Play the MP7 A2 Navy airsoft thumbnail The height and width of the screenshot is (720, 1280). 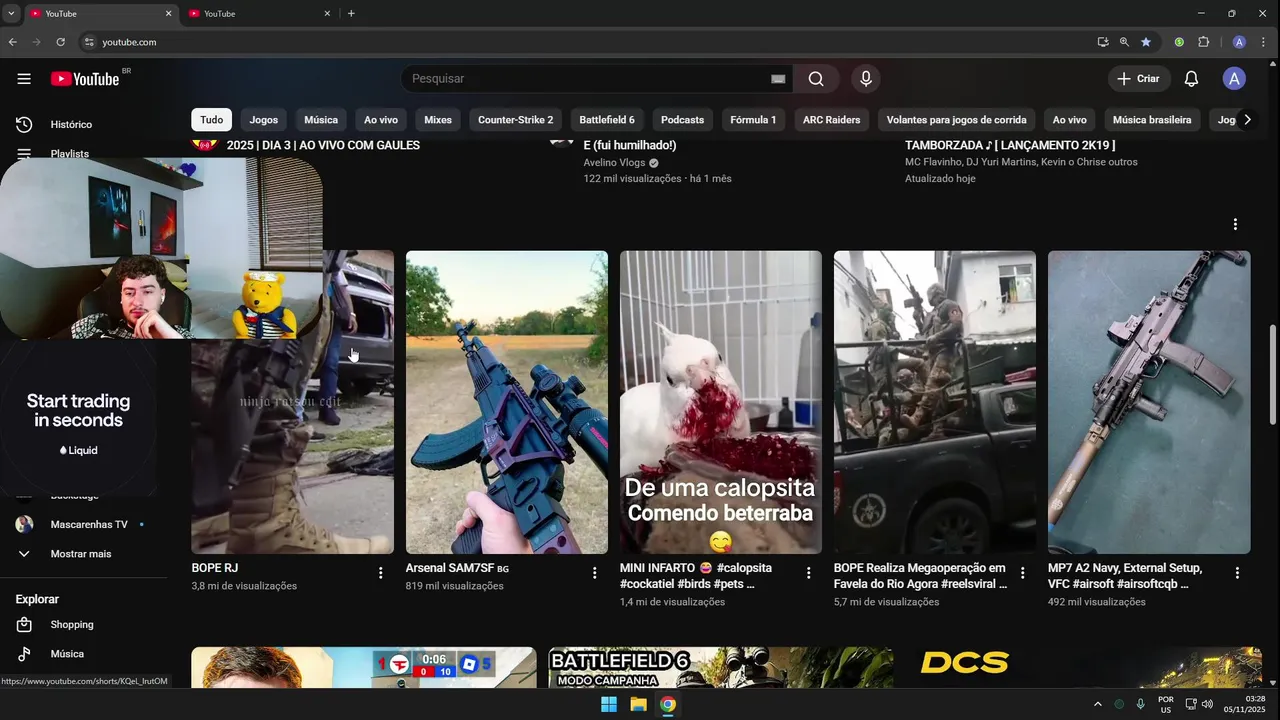[x=1149, y=402]
